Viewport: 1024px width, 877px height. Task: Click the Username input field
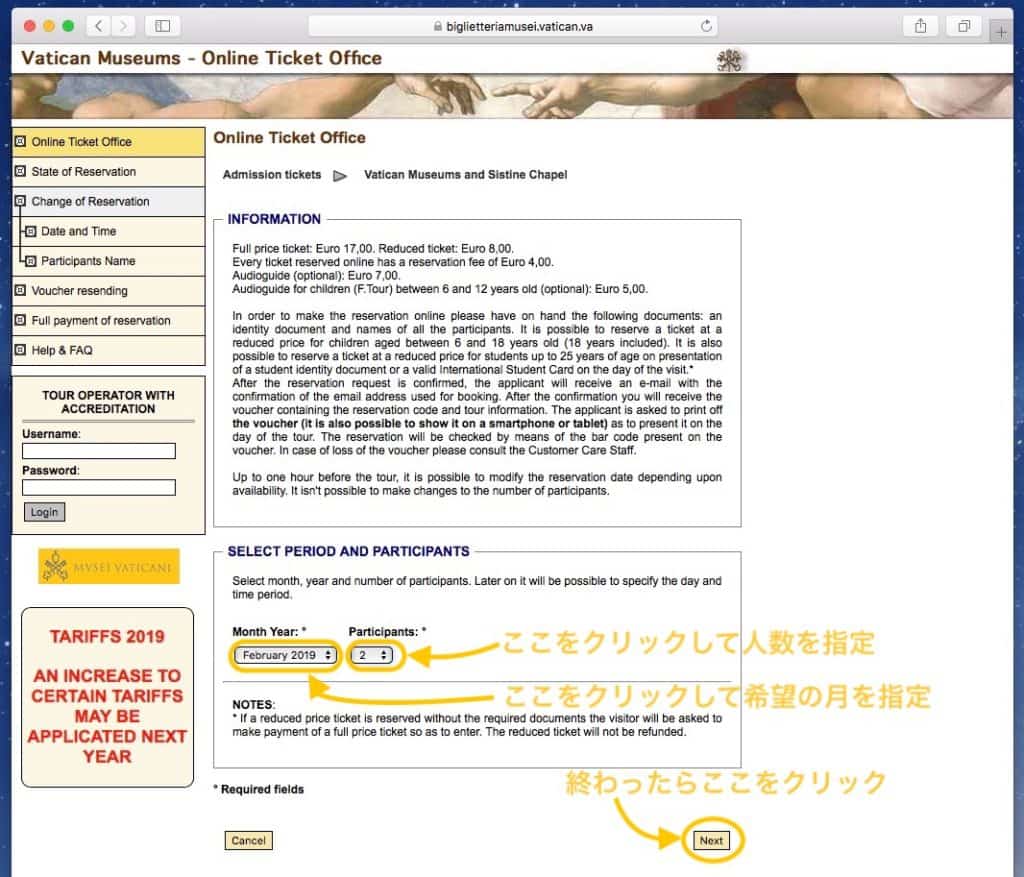[99, 451]
